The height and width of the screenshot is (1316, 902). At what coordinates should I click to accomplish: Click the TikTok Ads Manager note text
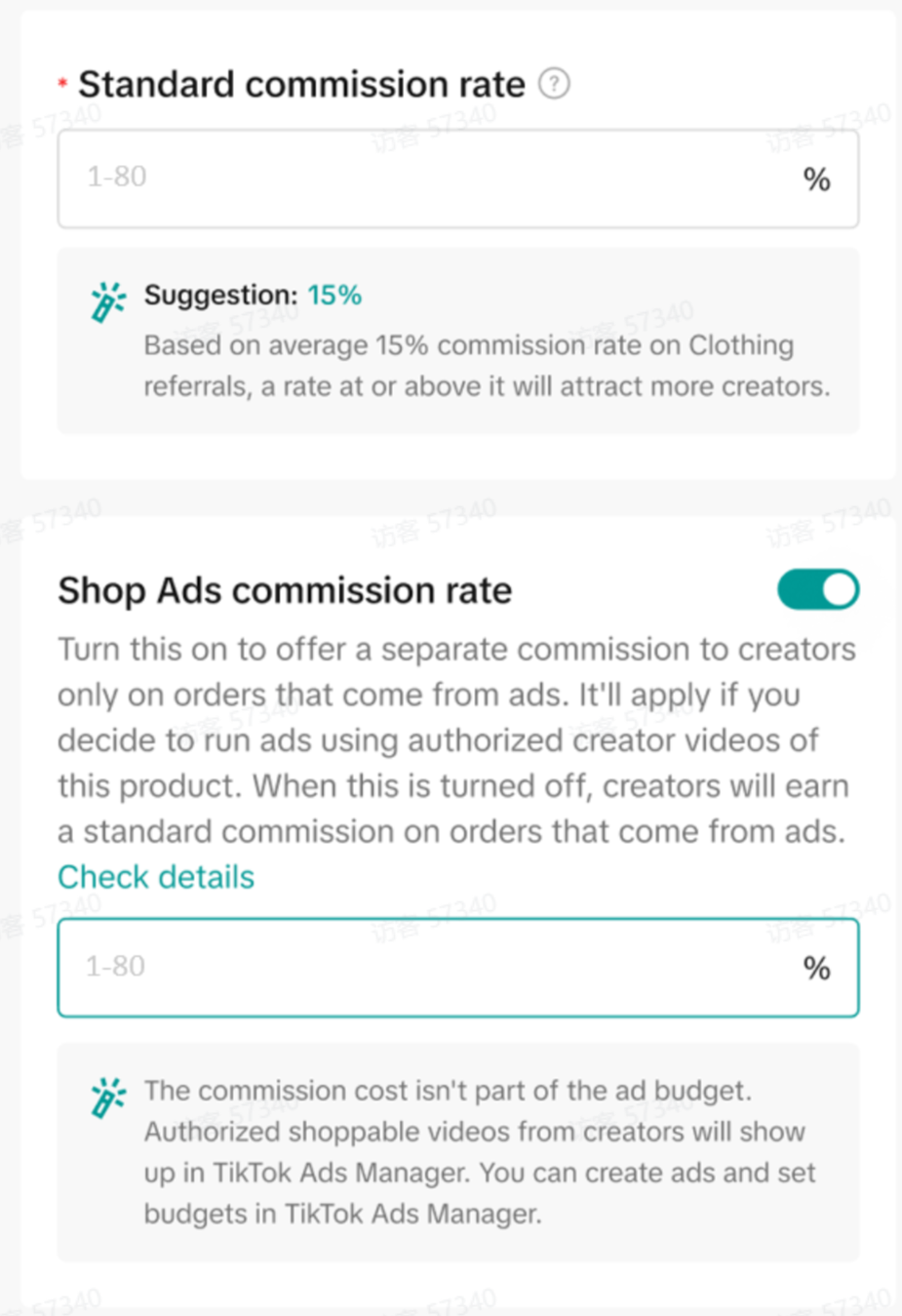(x=478, y=1173)
